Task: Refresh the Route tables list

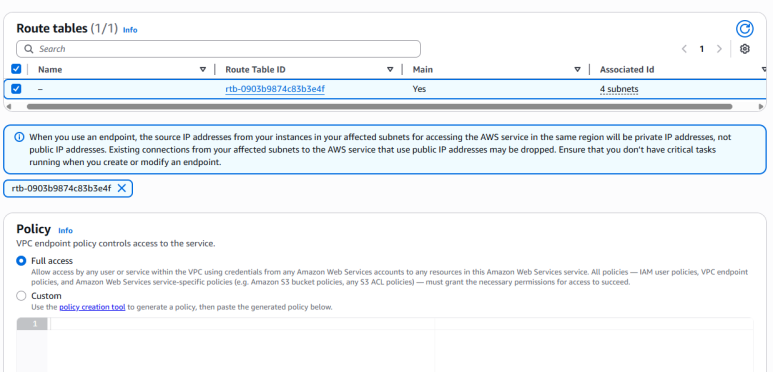Action: click(x=744, y=29)
